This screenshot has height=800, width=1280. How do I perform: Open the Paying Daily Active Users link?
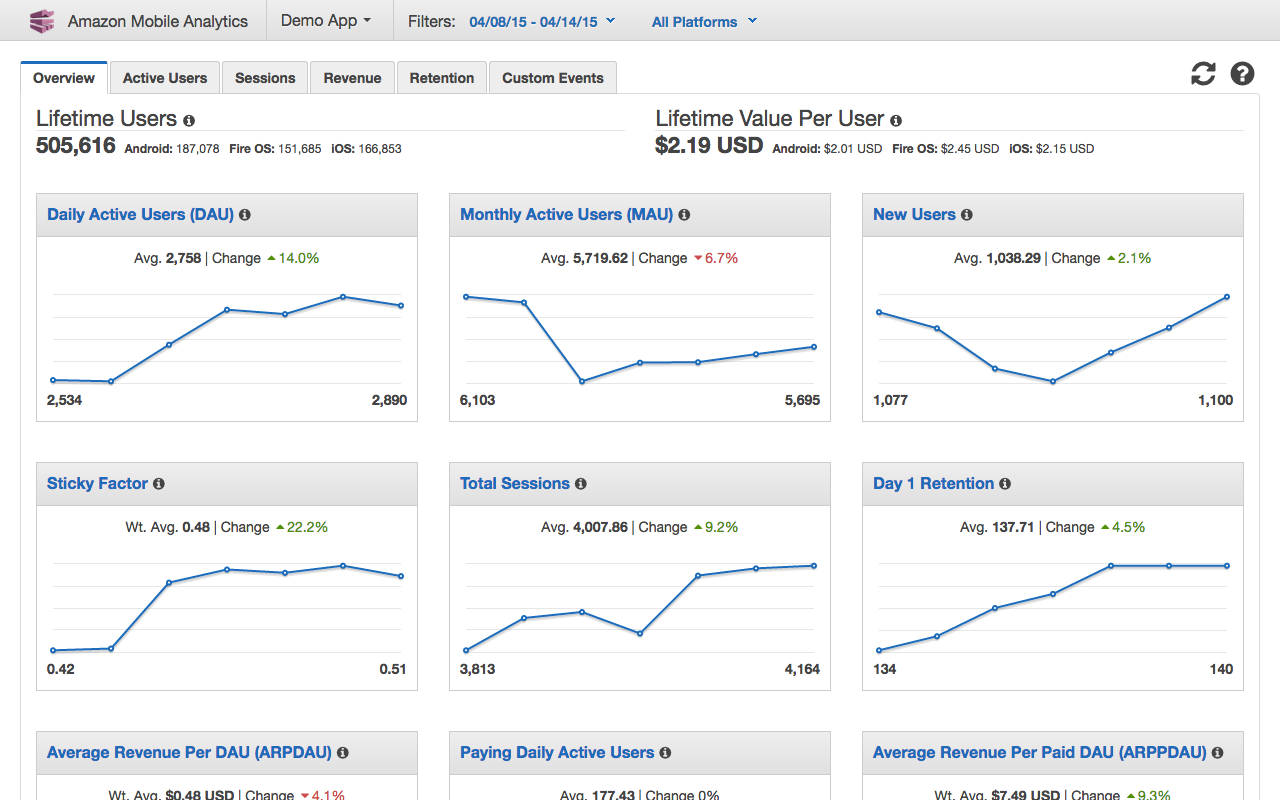557,752
